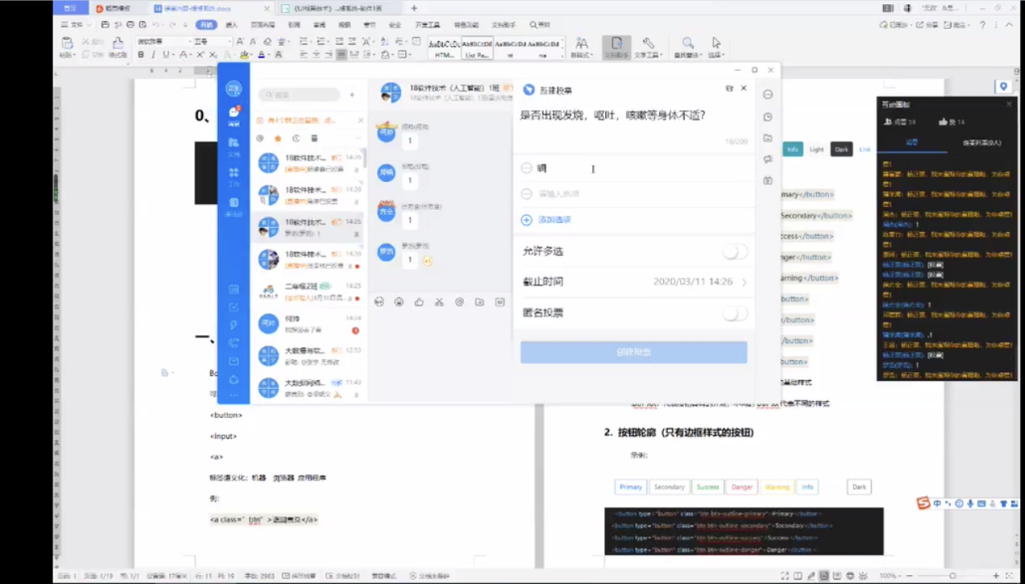Open the WPS help question mark
Image resolution: width=1025 pixels, height=584 pixels.
(983, 25)
